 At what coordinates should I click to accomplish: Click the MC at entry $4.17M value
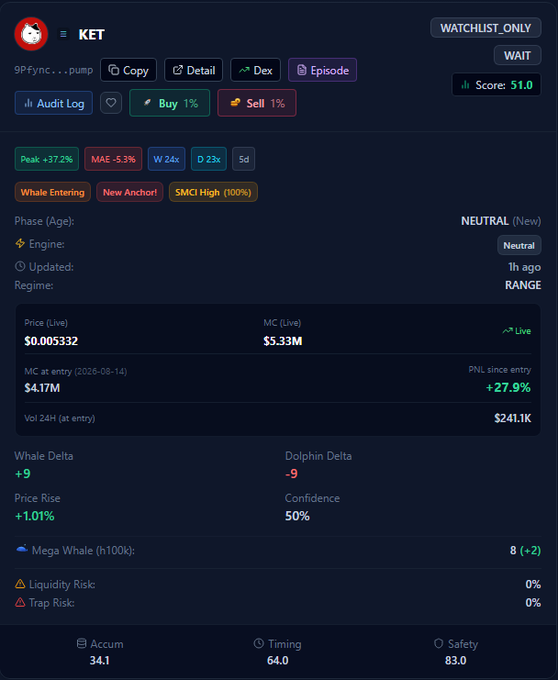point(42,388)
